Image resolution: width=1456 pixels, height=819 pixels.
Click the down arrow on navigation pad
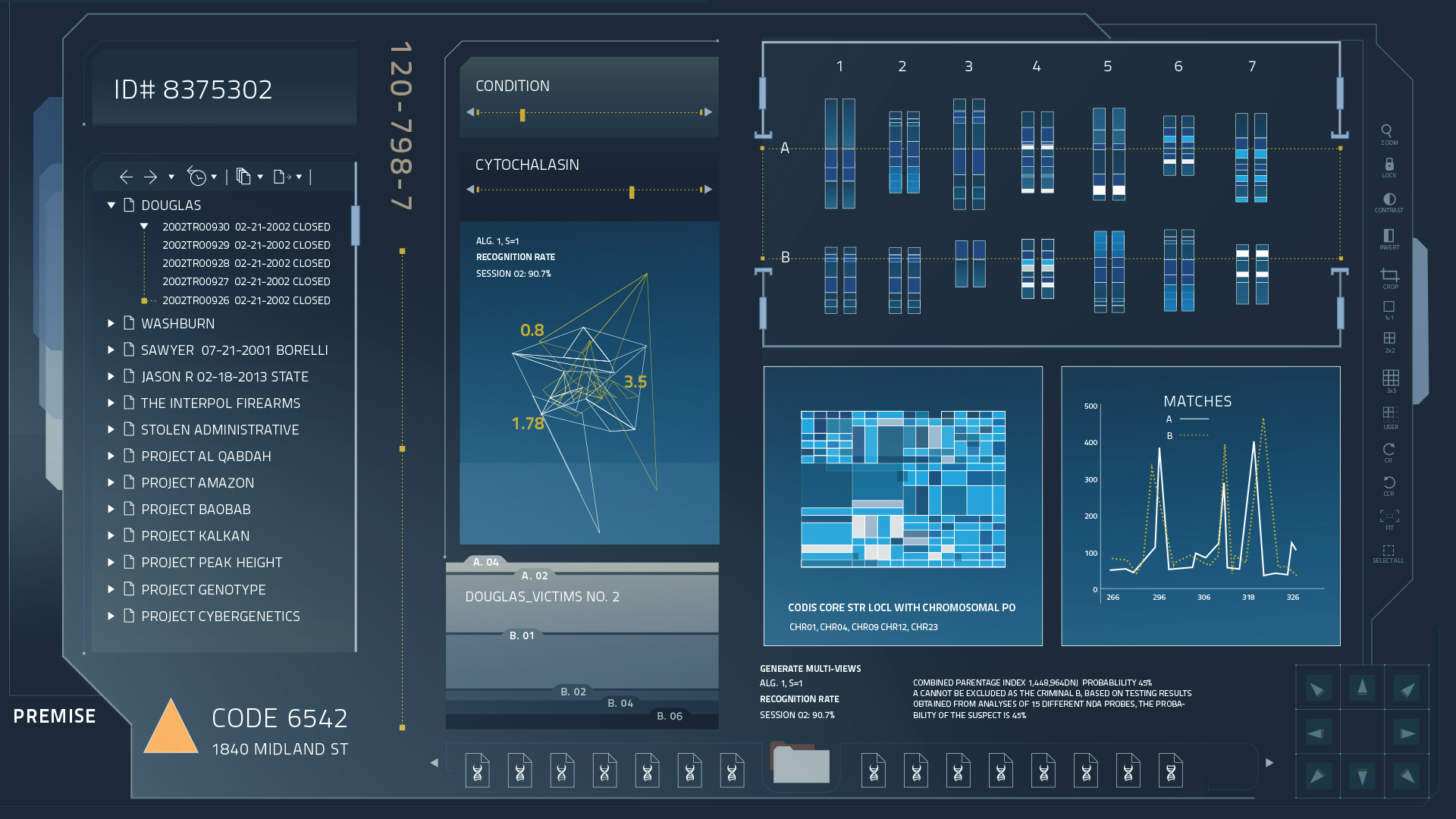(1362, 777)
